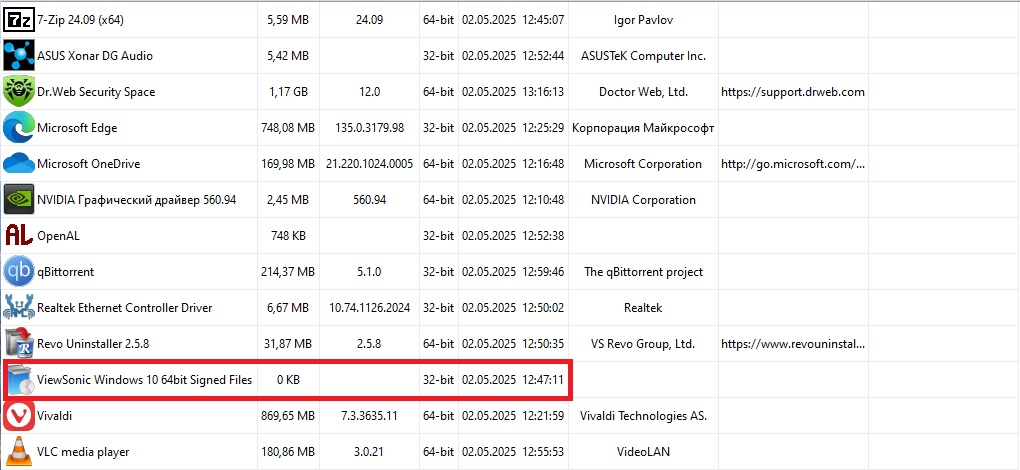The image size is (1020, 470).
Task: Click VS Revo Group, Ltd. cell
Action: (643, 343)
